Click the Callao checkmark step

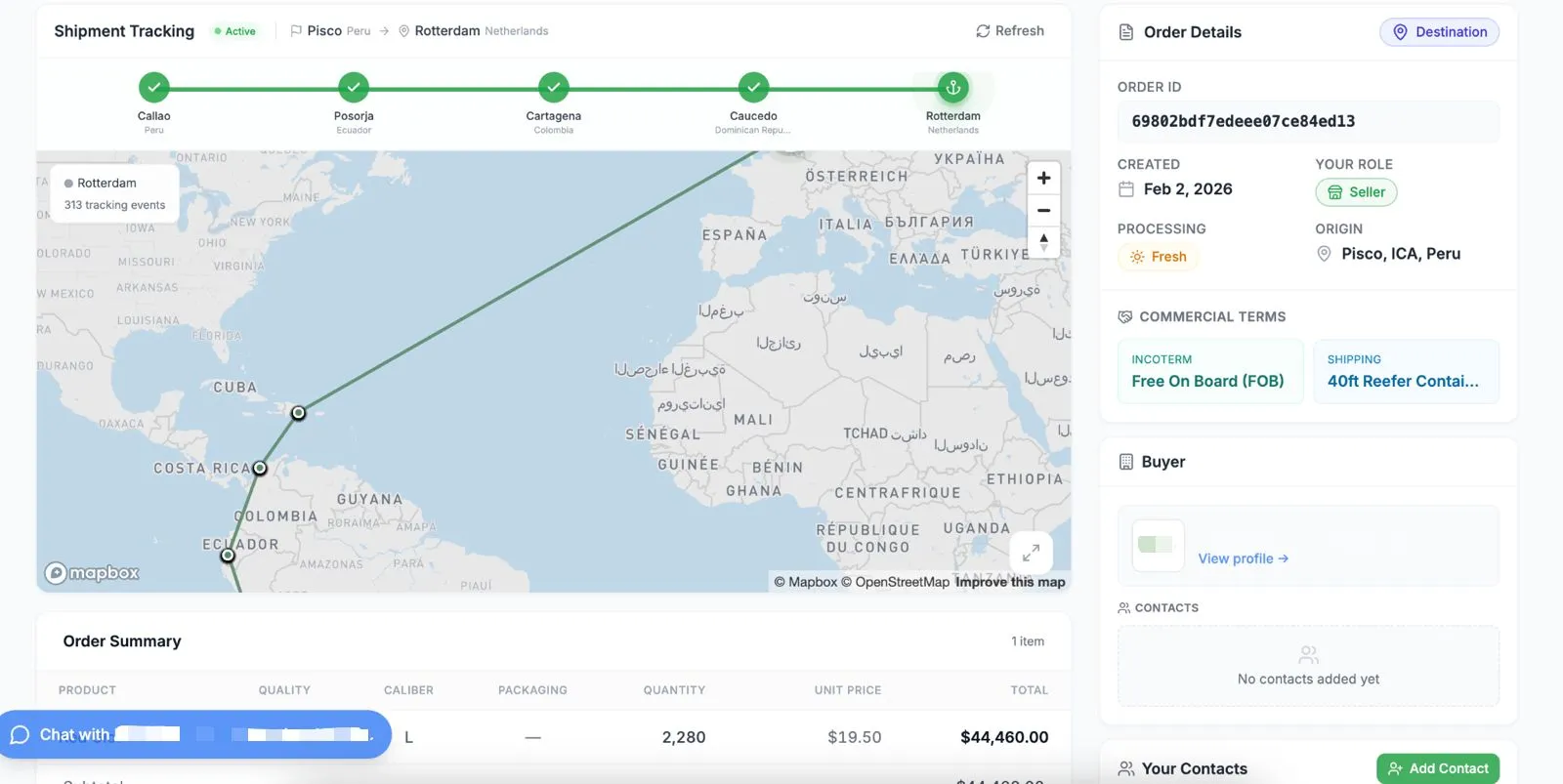(x=153, y=87)
